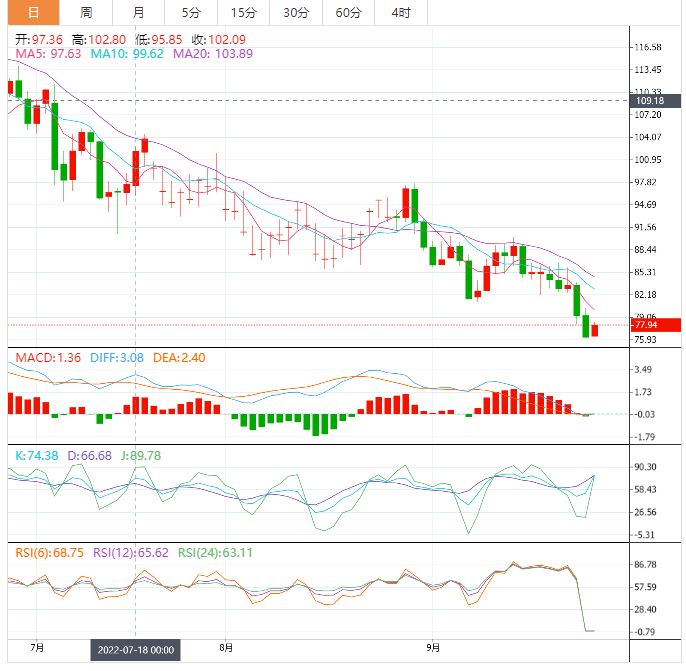
Task: Click the 116.58 price axis label
Action: click(648, 47)
